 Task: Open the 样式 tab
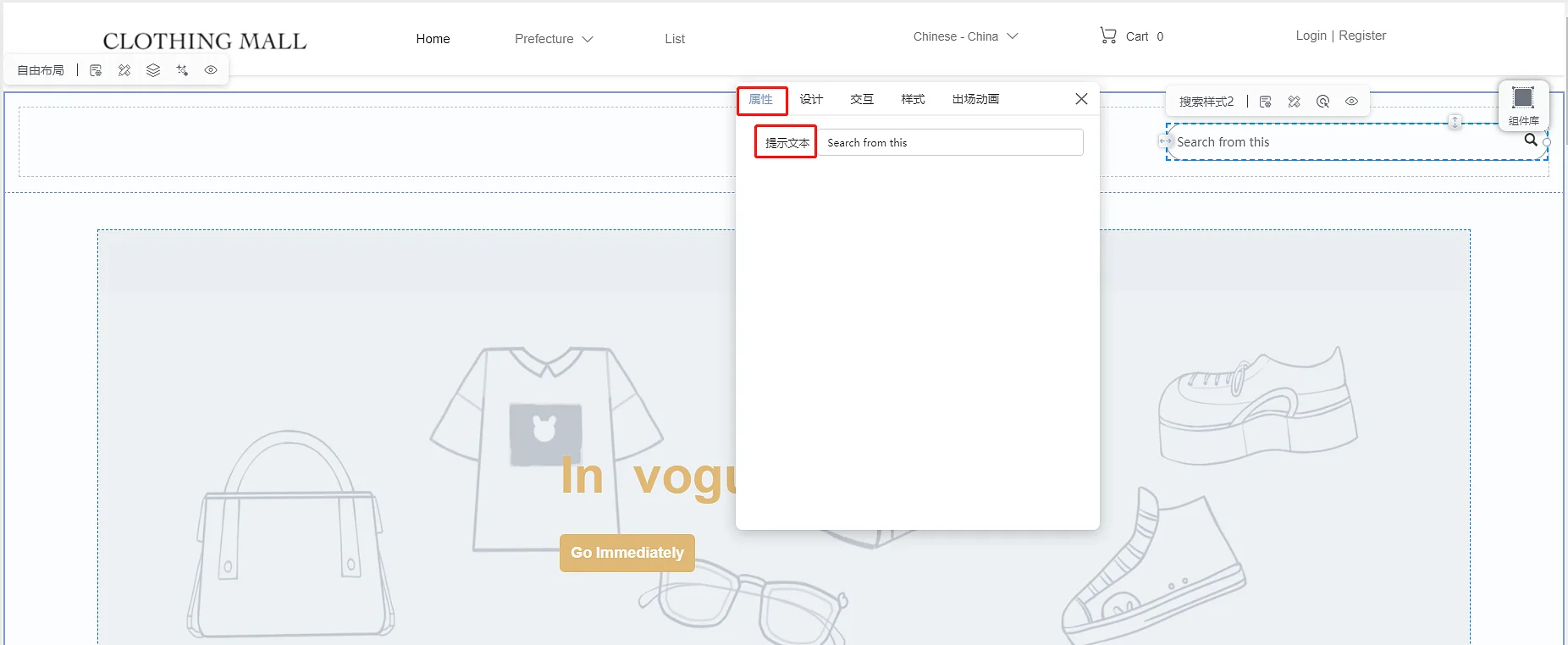click(x=913, y=99)
